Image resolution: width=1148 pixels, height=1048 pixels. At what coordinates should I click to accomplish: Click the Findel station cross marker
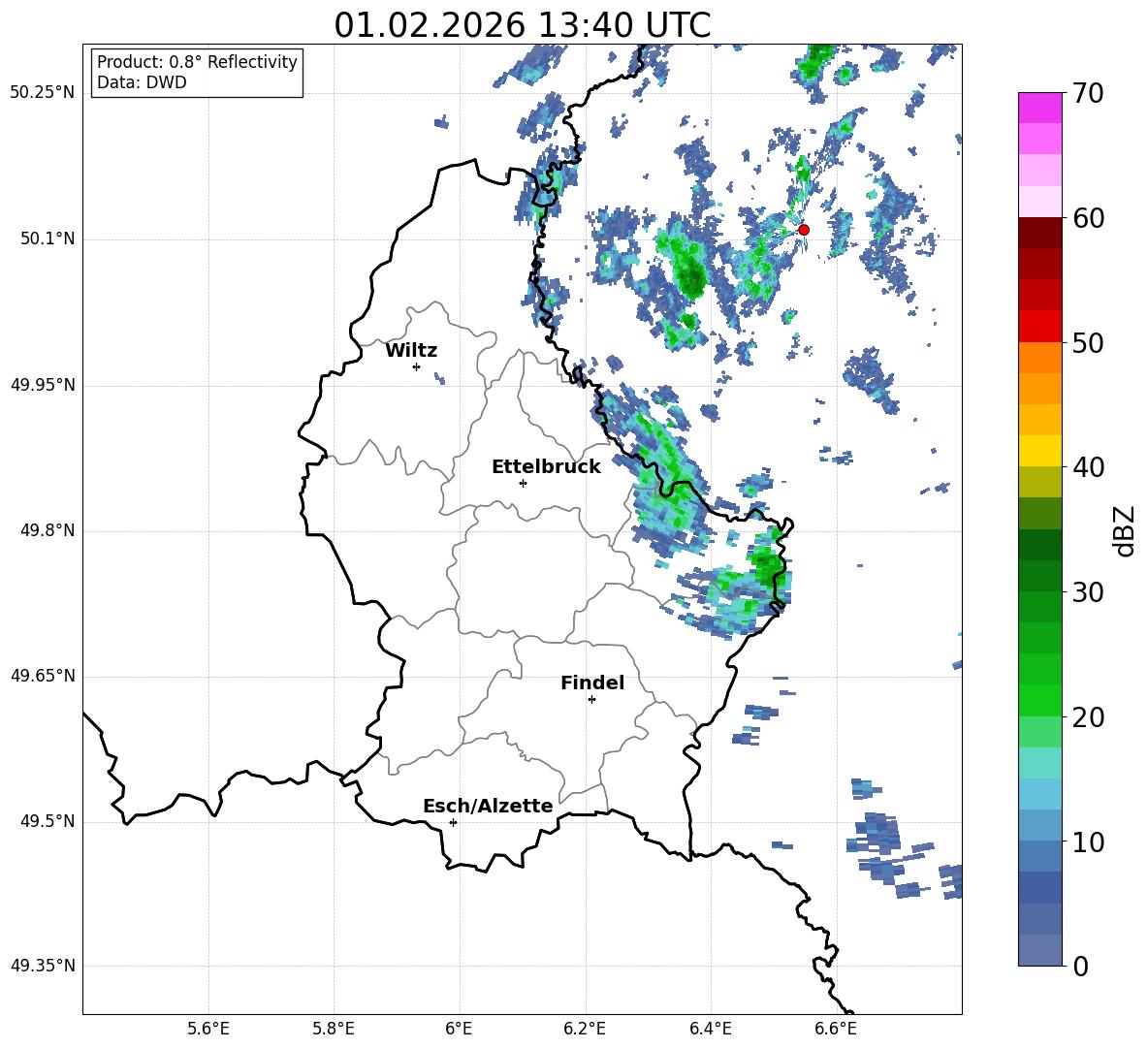[x=591, y=700]
